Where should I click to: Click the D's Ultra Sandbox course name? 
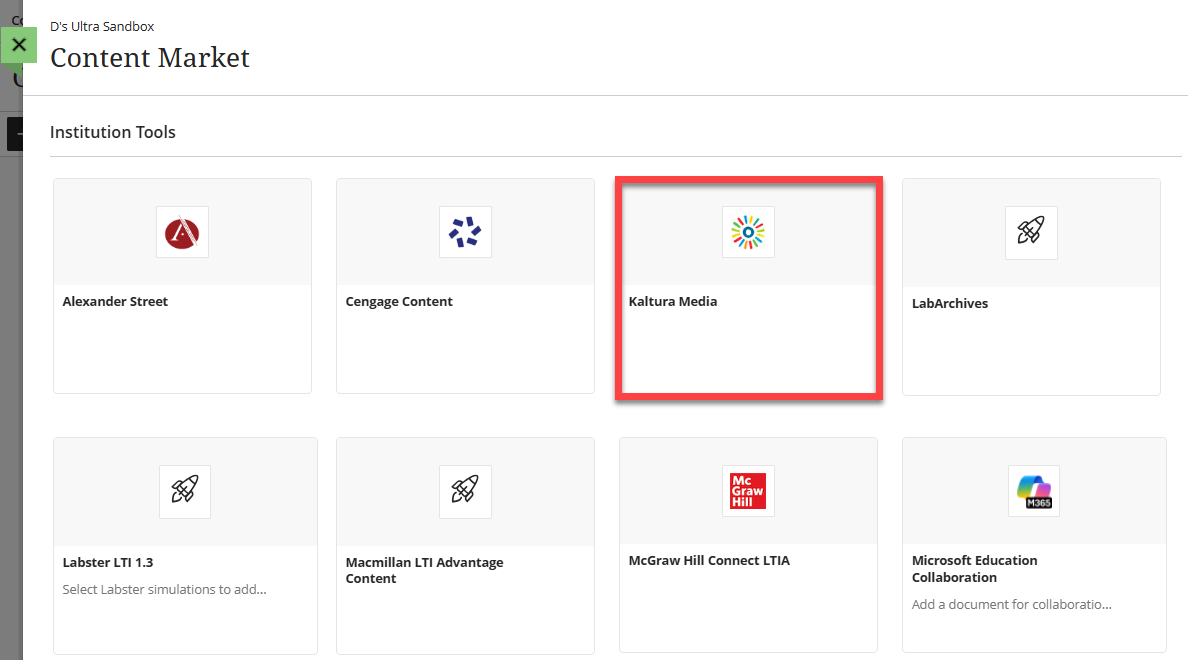tap(102, 27)
